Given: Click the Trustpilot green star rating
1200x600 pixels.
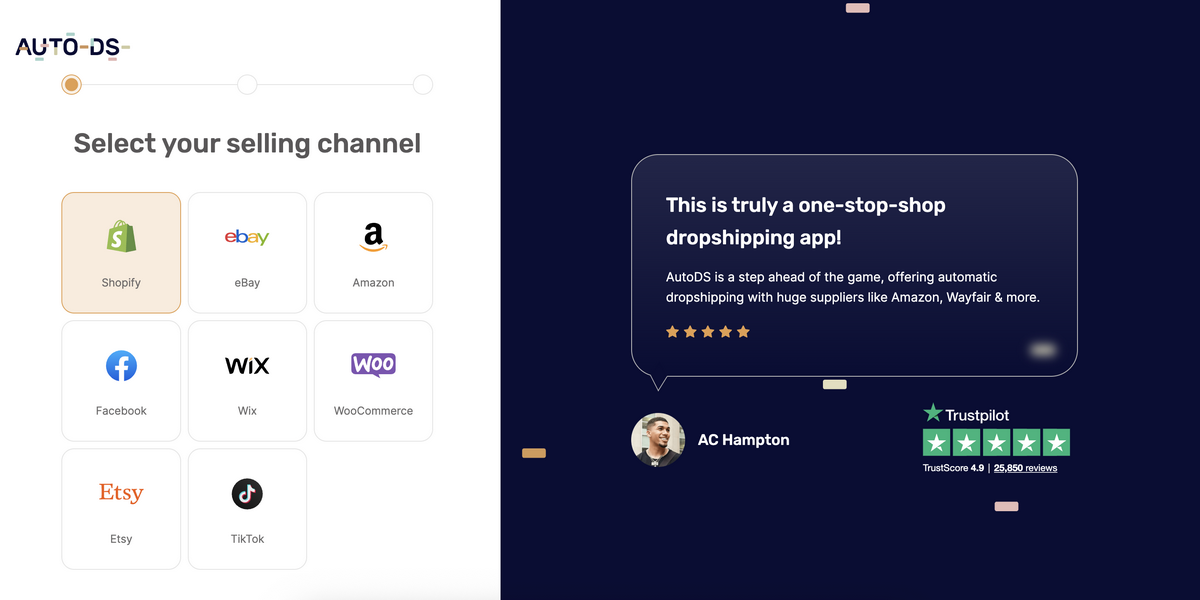Looking at the screenshot, I should (x=996, y=443).
